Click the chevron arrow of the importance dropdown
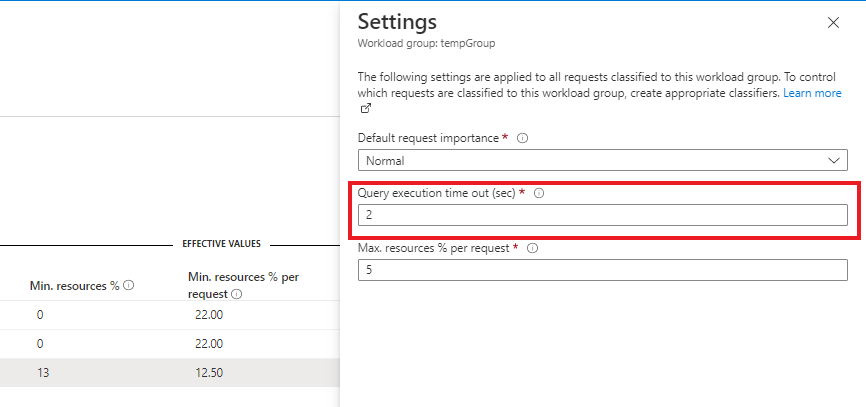This screenshot has height=407, width=866. pyautogui.click(x=834, y=160)
